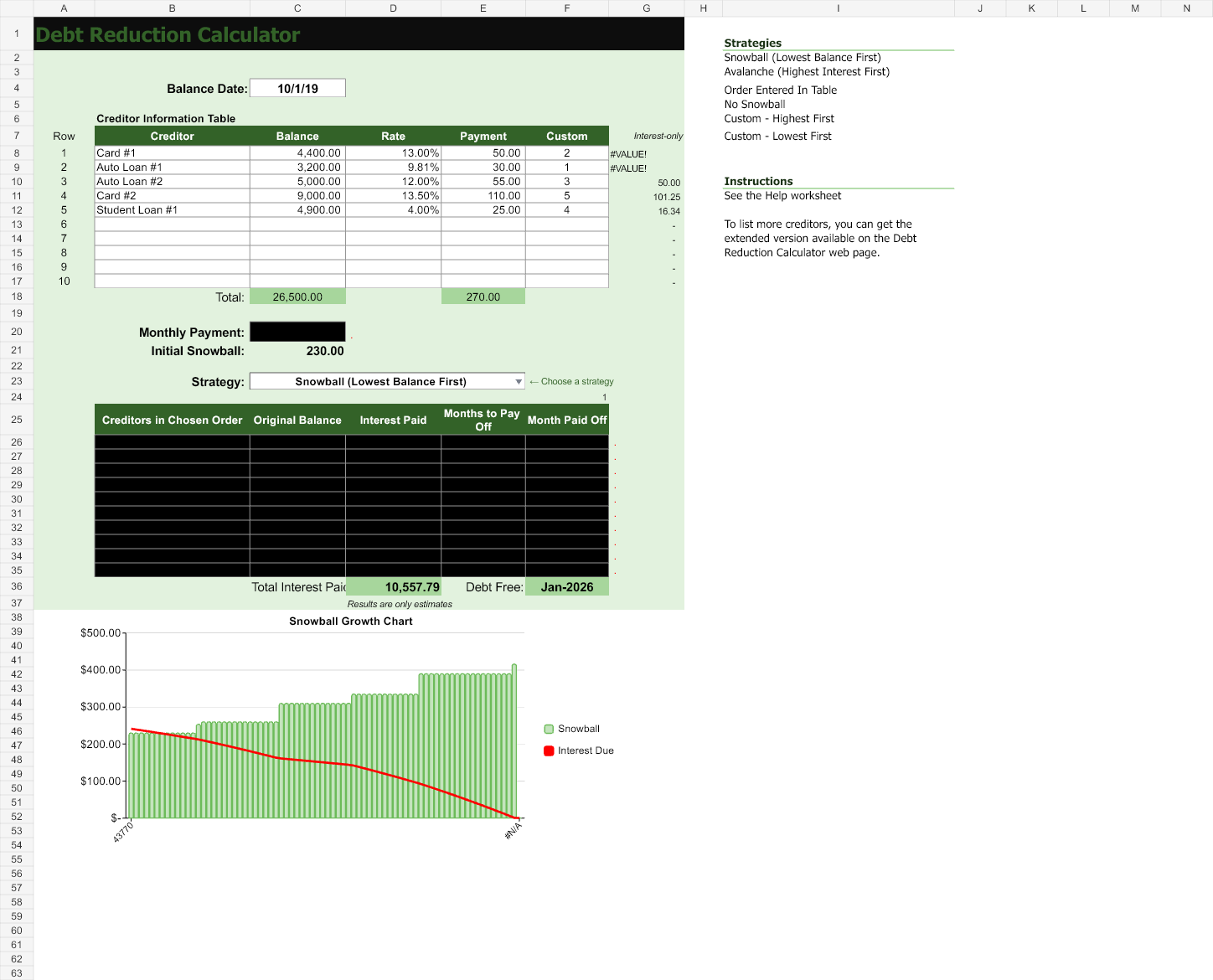1213x980 pixels.
Task: Select the Creditor column header cell
Action: (x=173, y=136)
